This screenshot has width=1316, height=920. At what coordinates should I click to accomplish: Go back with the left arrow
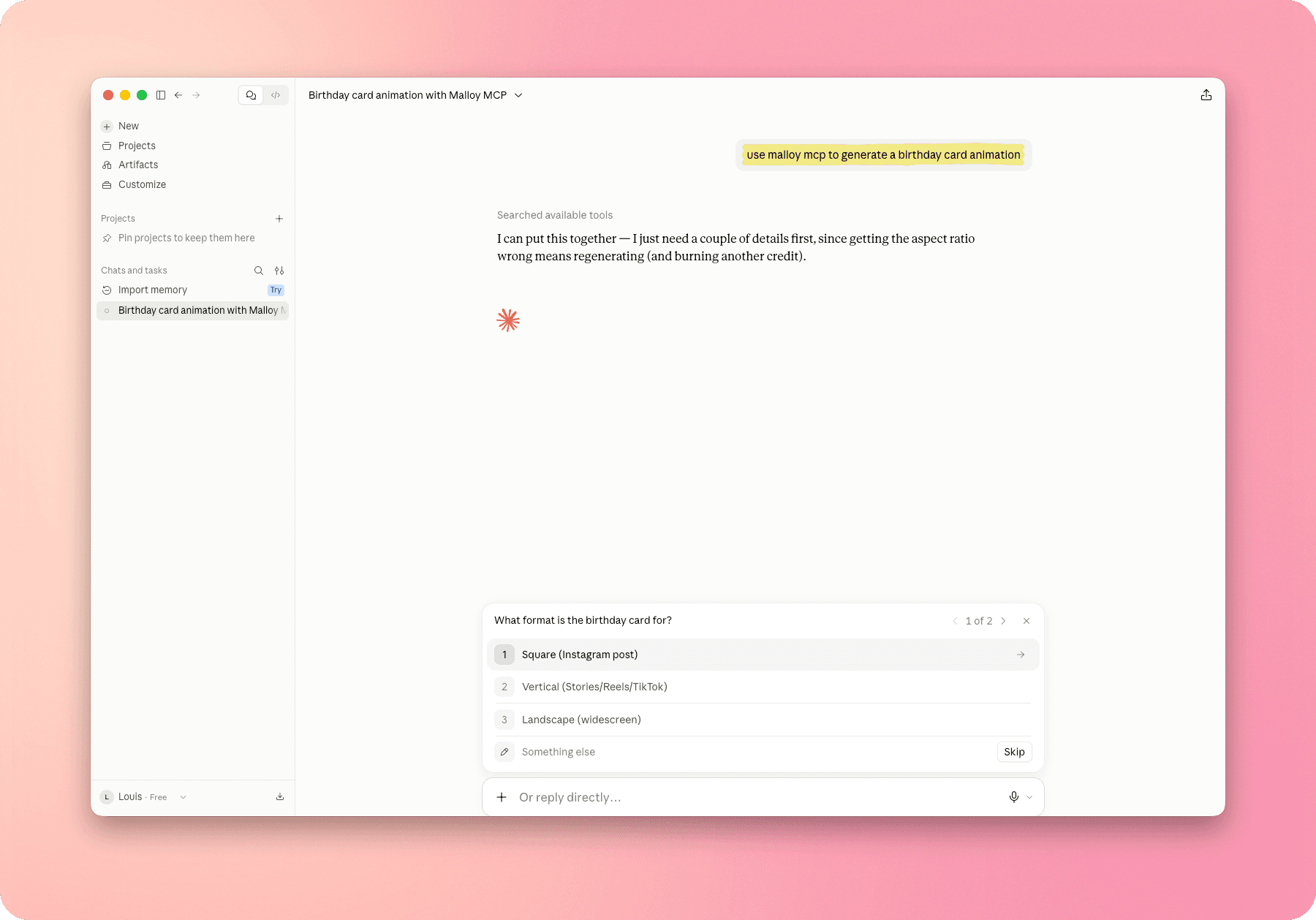178,95
